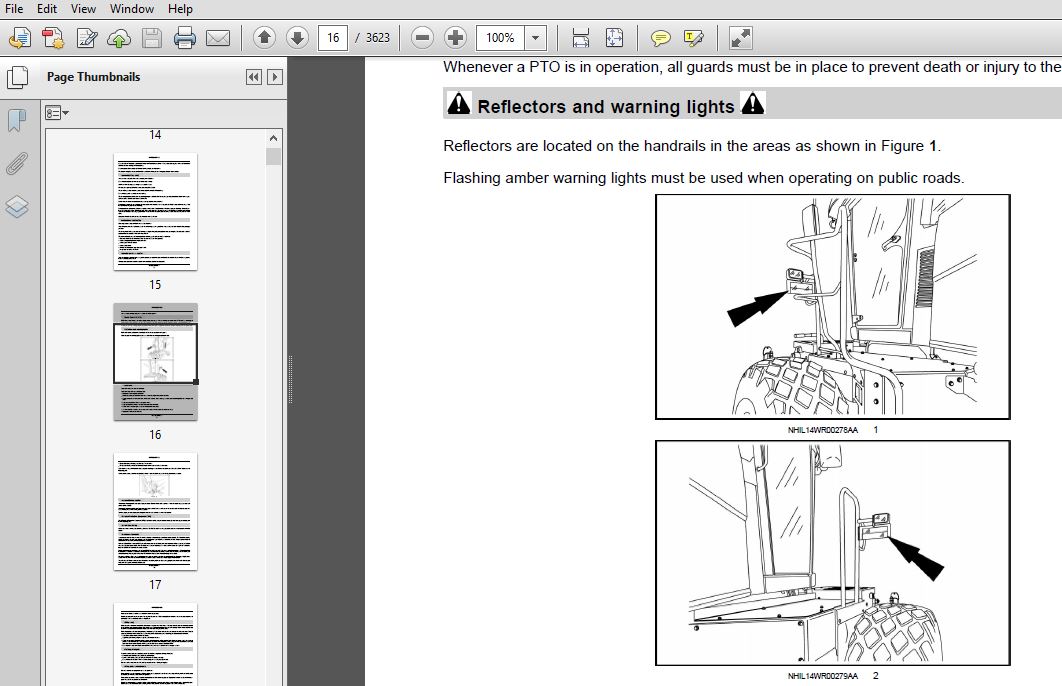Open the Layers panel icon
This screenshot has width=1062, height=686.
point(17,207)
